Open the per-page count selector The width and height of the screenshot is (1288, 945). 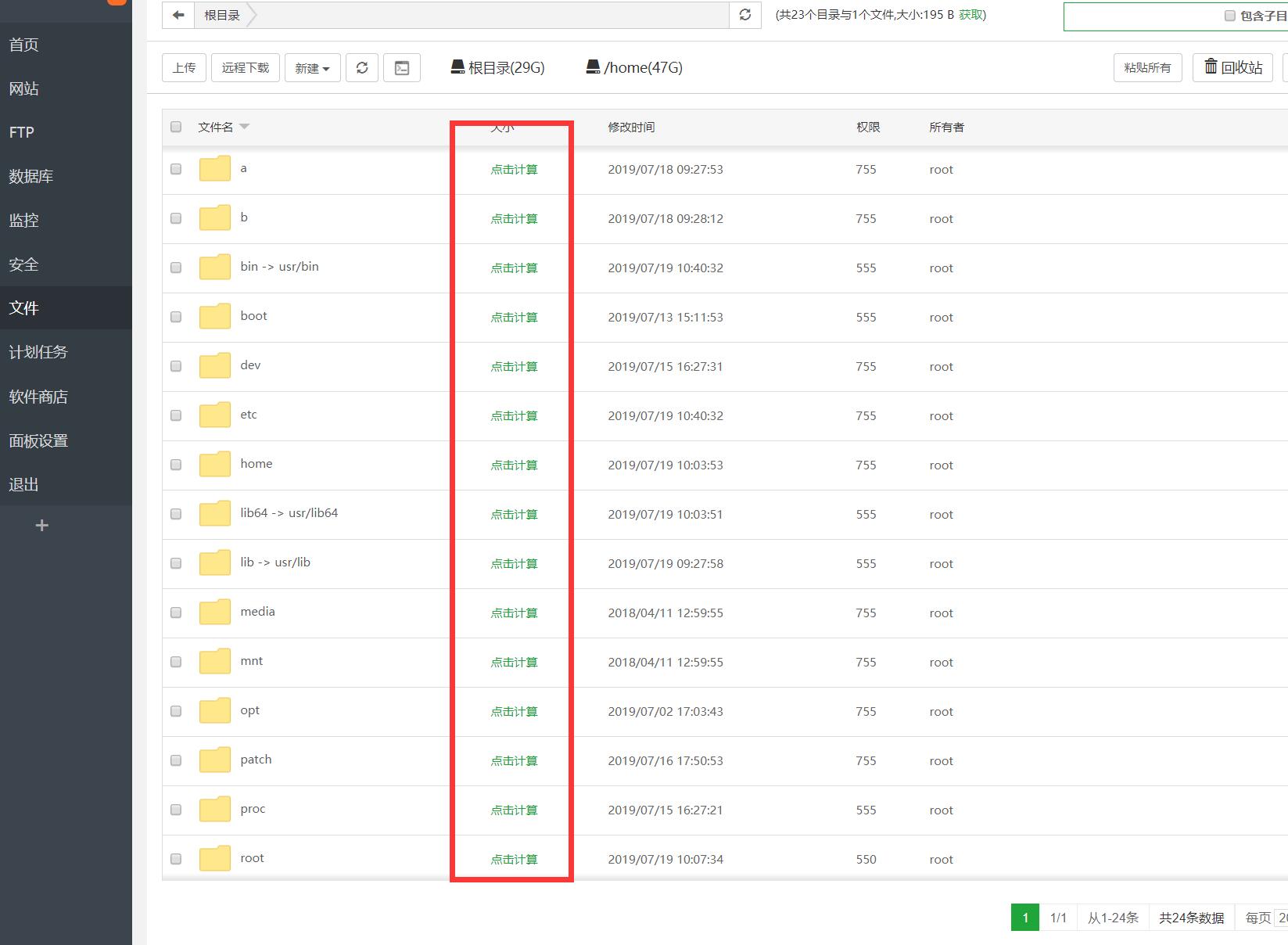tap(1281, 918)
